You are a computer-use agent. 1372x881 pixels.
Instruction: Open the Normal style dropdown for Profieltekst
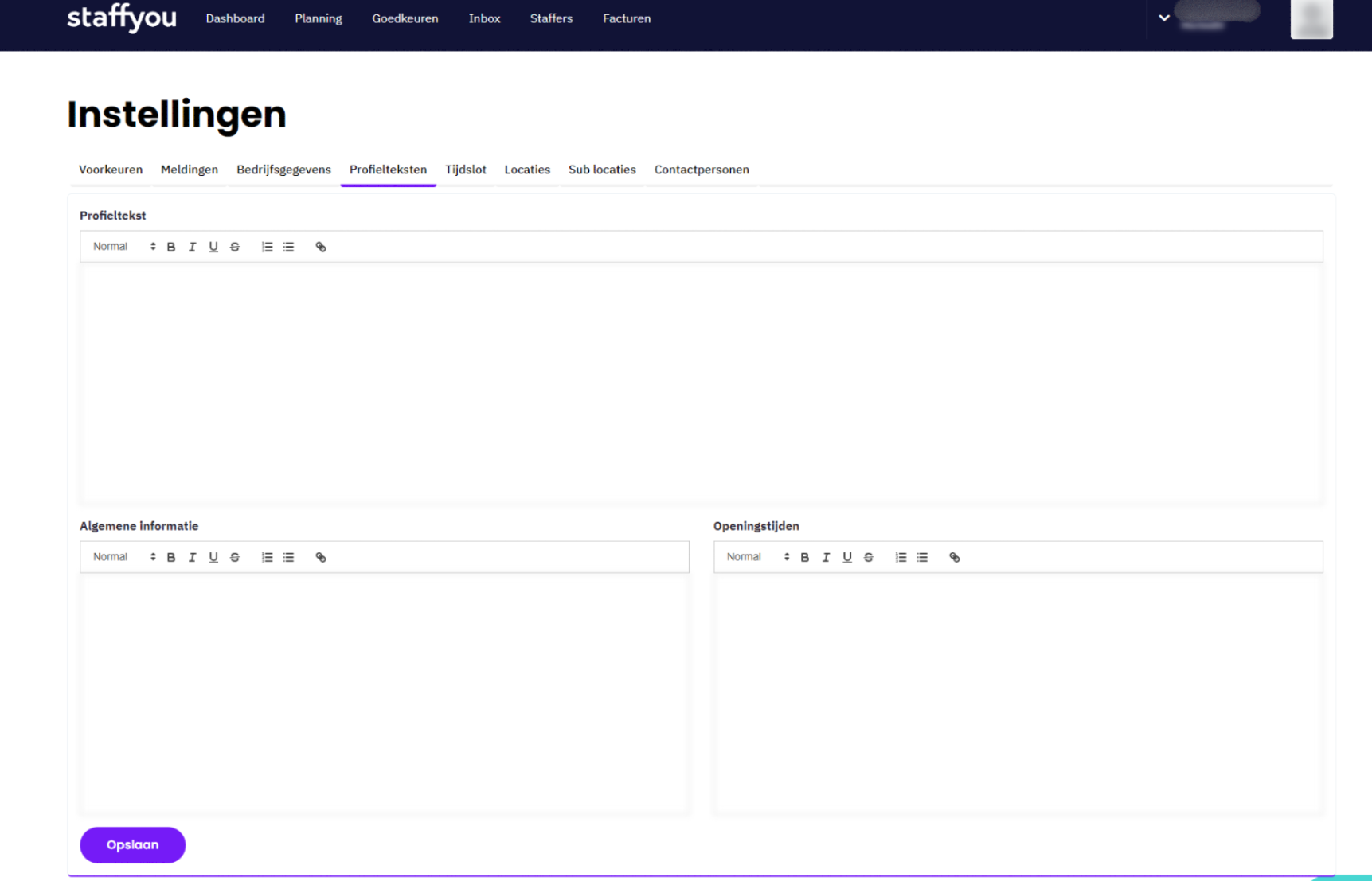pyautogui.click(x=123, y=247)
